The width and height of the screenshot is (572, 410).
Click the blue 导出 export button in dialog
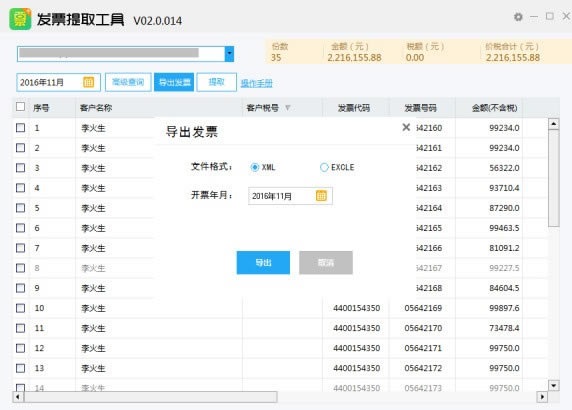263,263
